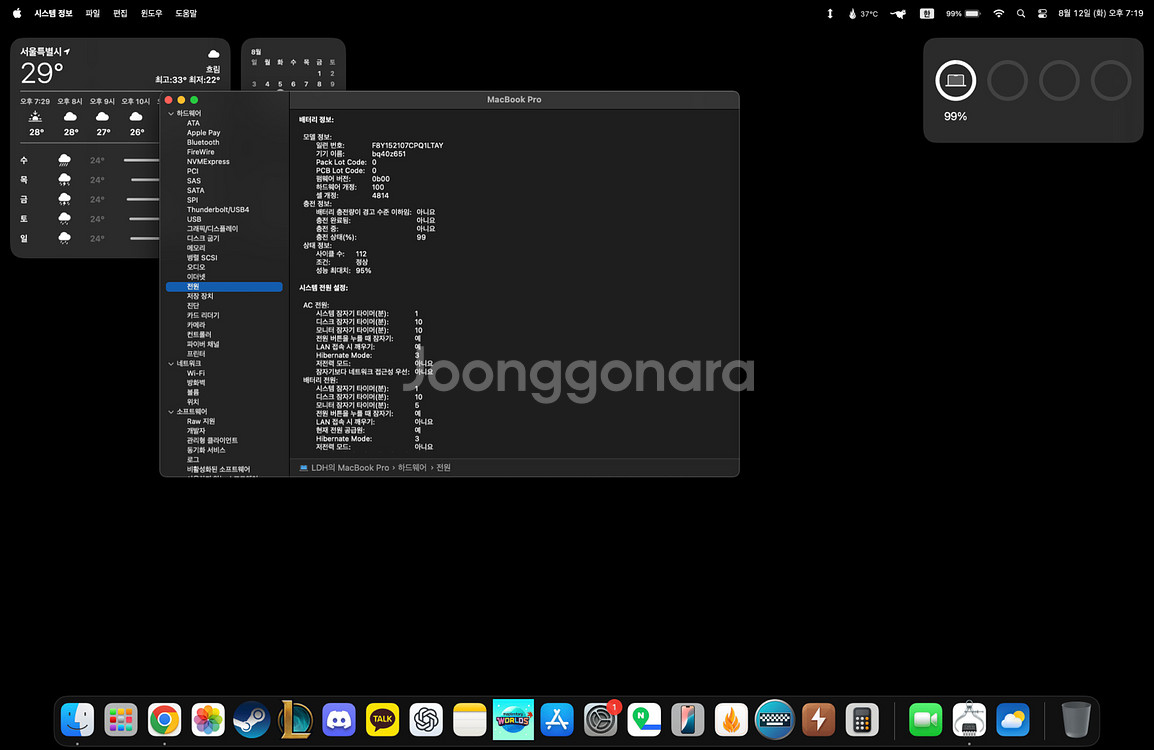Select 카메라 in the sidebar
Viewport: 1154px width, 750px height.
(196, 325)
